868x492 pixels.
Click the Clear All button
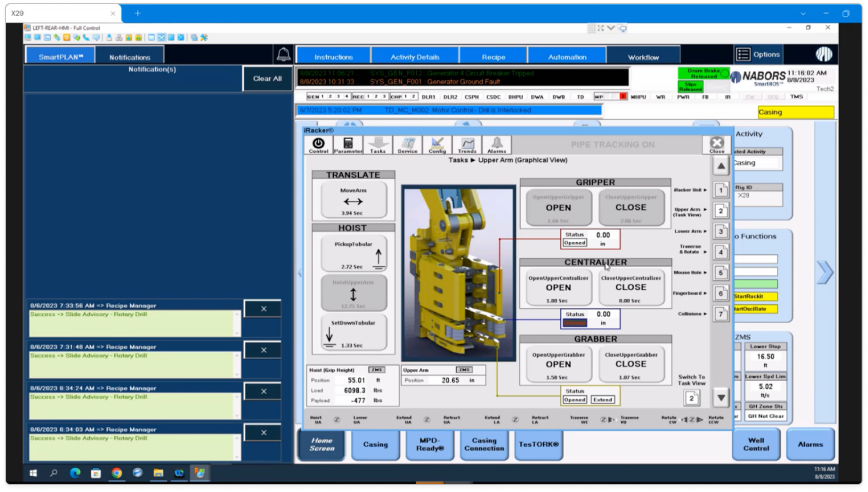point(267,79)
